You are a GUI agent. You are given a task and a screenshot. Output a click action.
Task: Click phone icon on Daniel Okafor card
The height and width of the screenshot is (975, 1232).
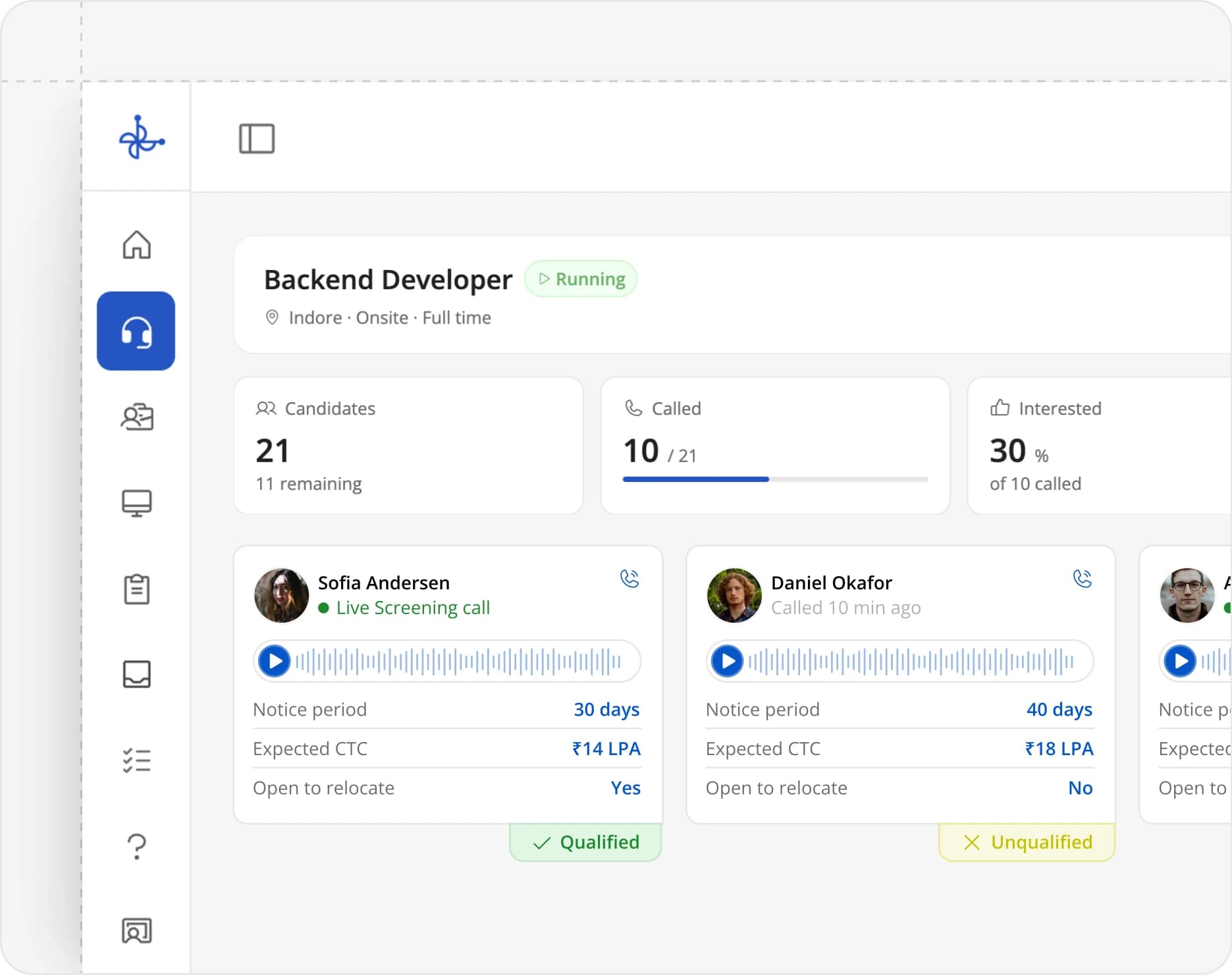(1083, 579)
